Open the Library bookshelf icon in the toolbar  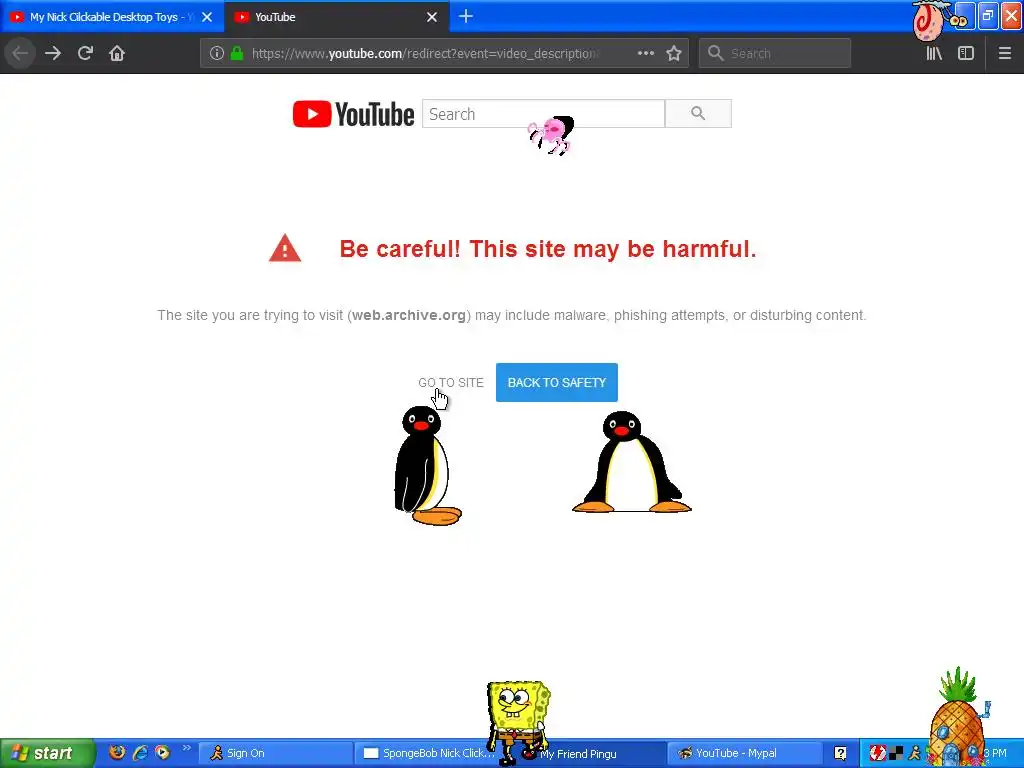click(x=934, y=53)
